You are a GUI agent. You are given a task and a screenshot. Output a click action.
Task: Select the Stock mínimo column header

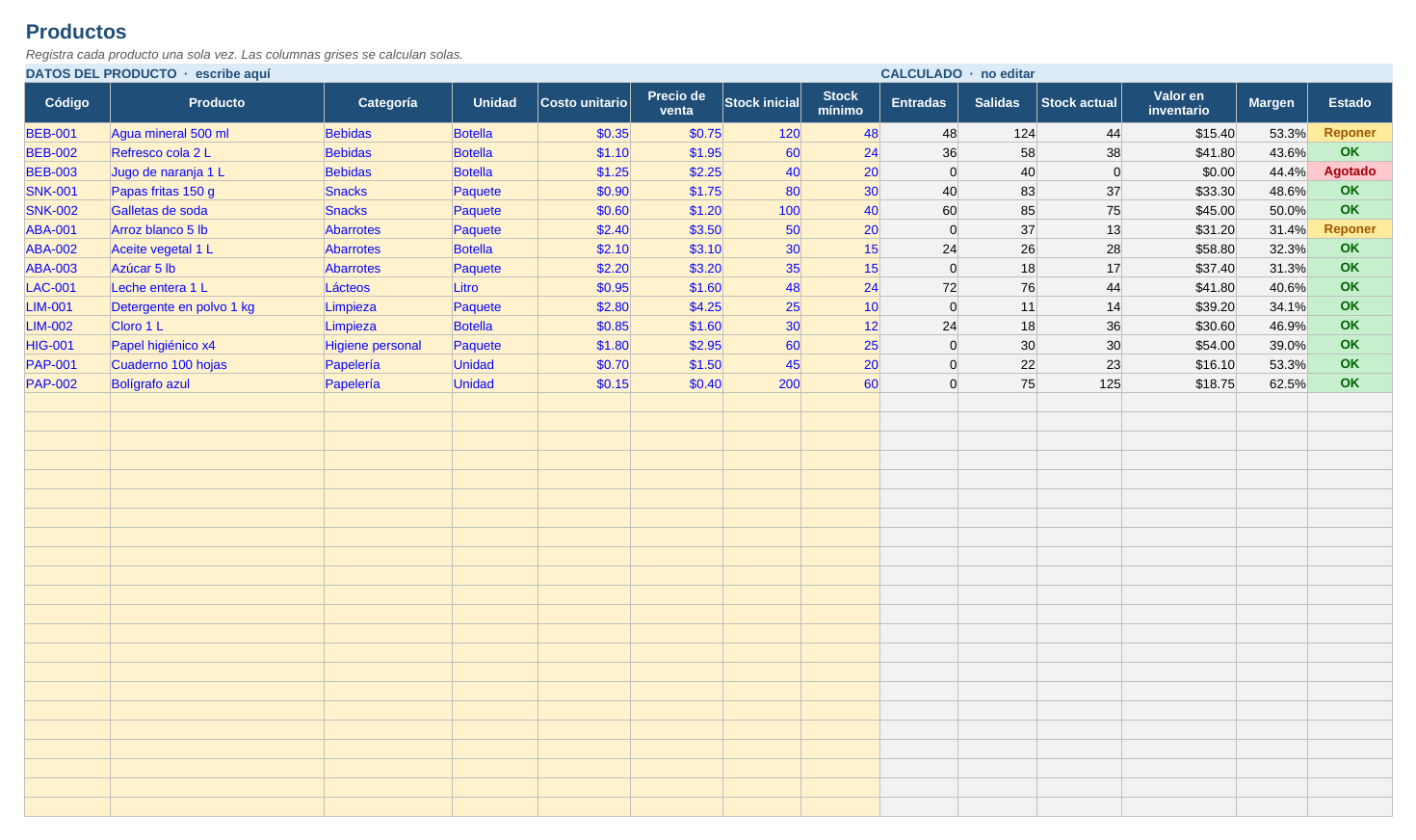pyautogui.click(x=840, y=103)
